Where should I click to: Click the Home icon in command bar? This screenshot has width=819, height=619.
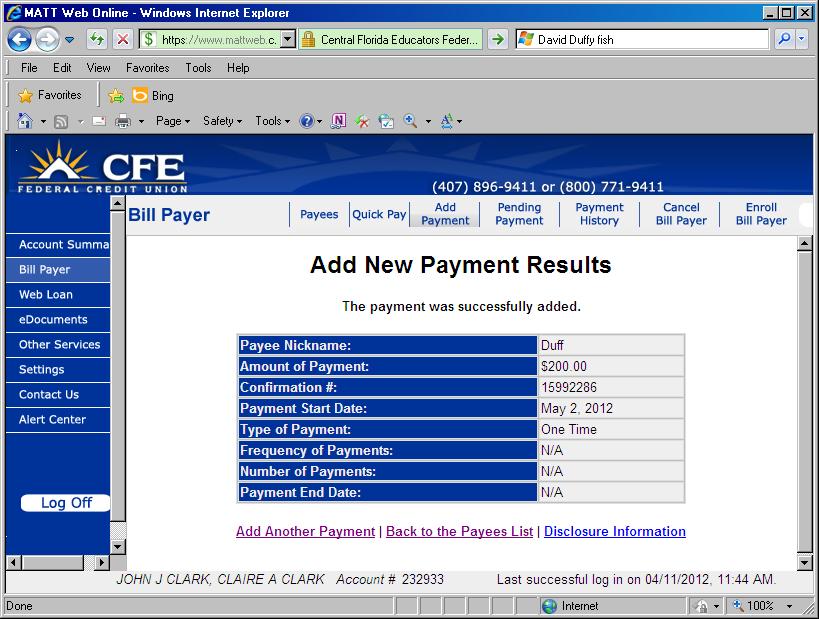pos(25,121)
